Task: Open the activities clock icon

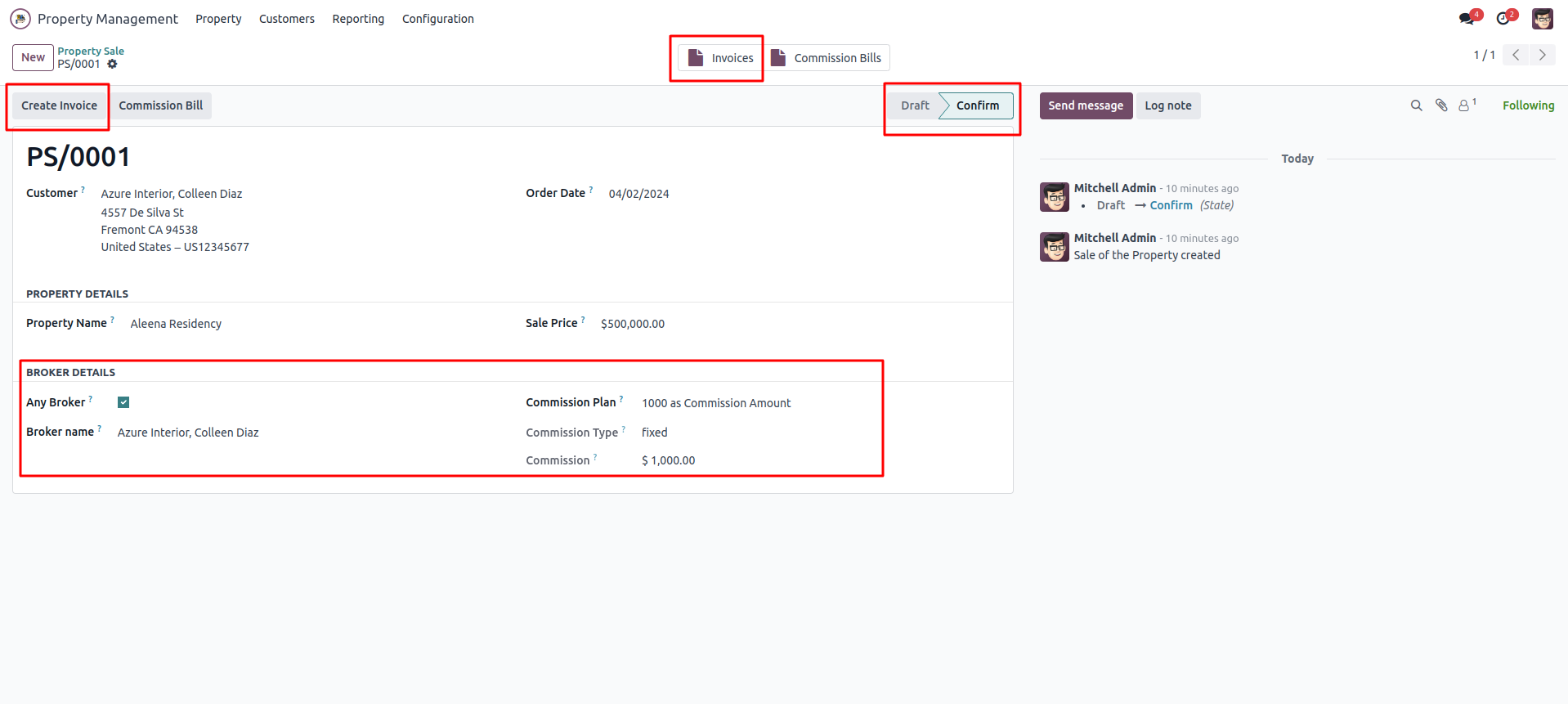Action: point(1504,18)
